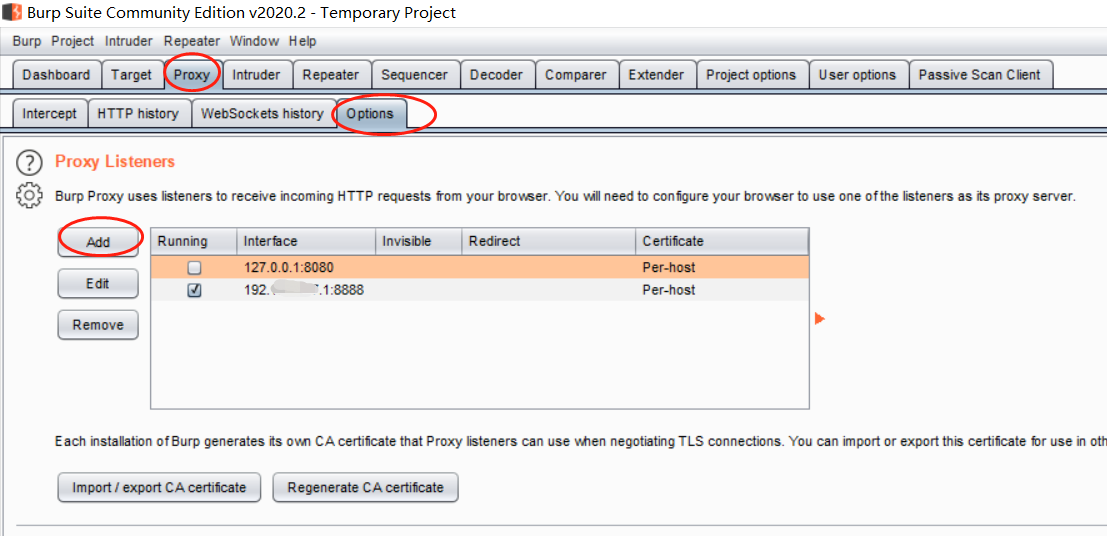Screen dimensions: 1107x536
Task: Switch to the Extender tab
Action: (657, 75)
